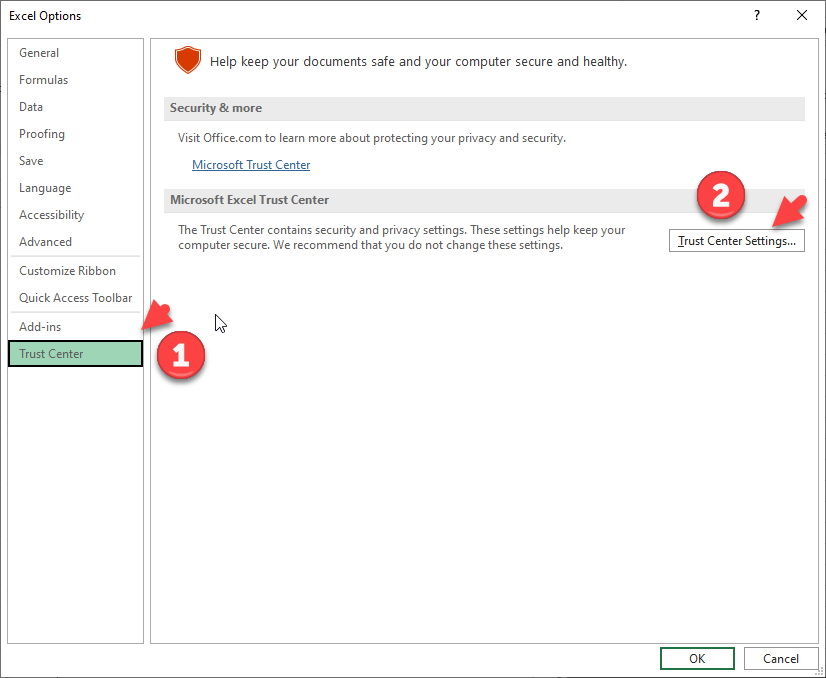
Task: Click the 'Visit Office.com to learn more' text
Action: coord(371,138)
